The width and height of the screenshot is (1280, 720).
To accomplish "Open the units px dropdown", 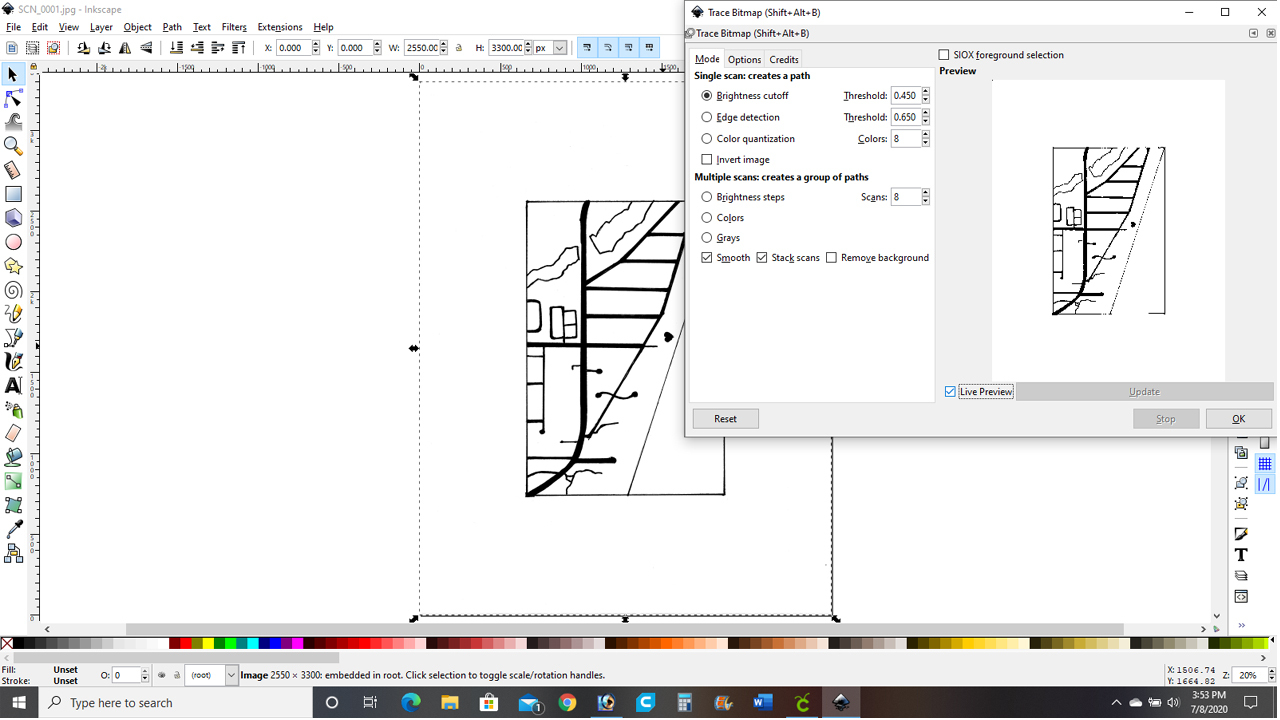I will pos(560,48).
